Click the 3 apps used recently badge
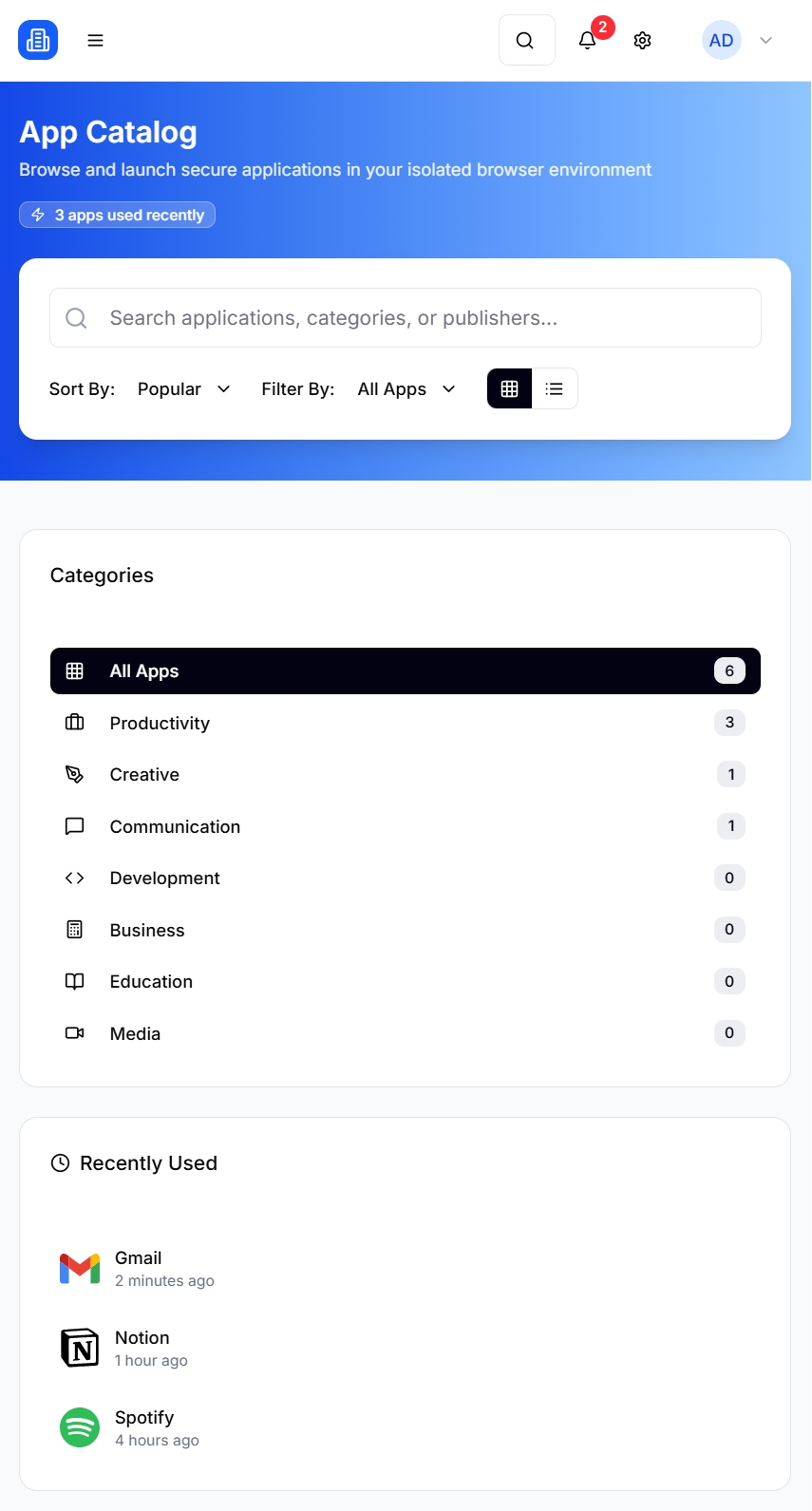The height and width of the screenshot is (1511, 812). coord(118,215)
